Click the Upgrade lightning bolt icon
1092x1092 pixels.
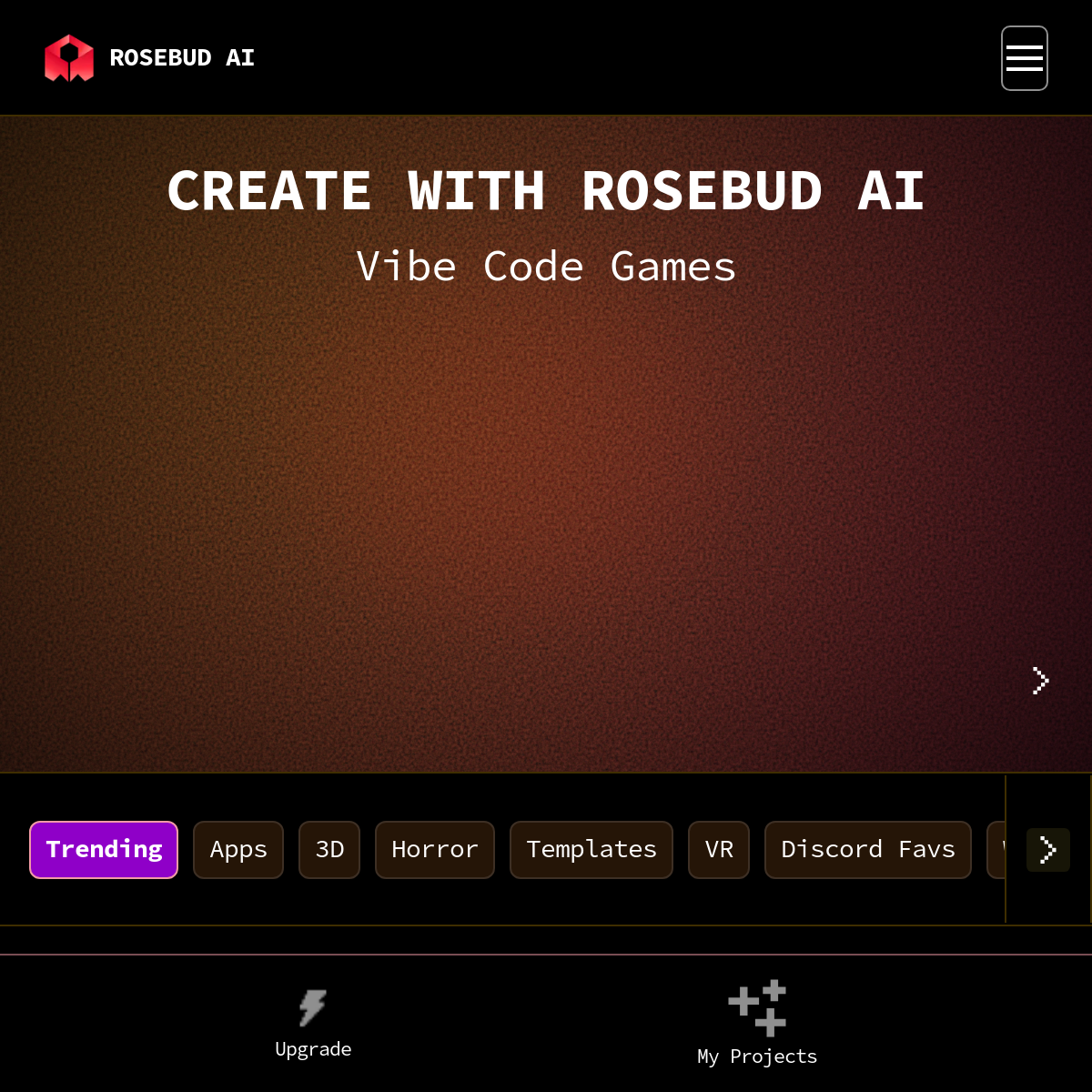[312, 1007]
